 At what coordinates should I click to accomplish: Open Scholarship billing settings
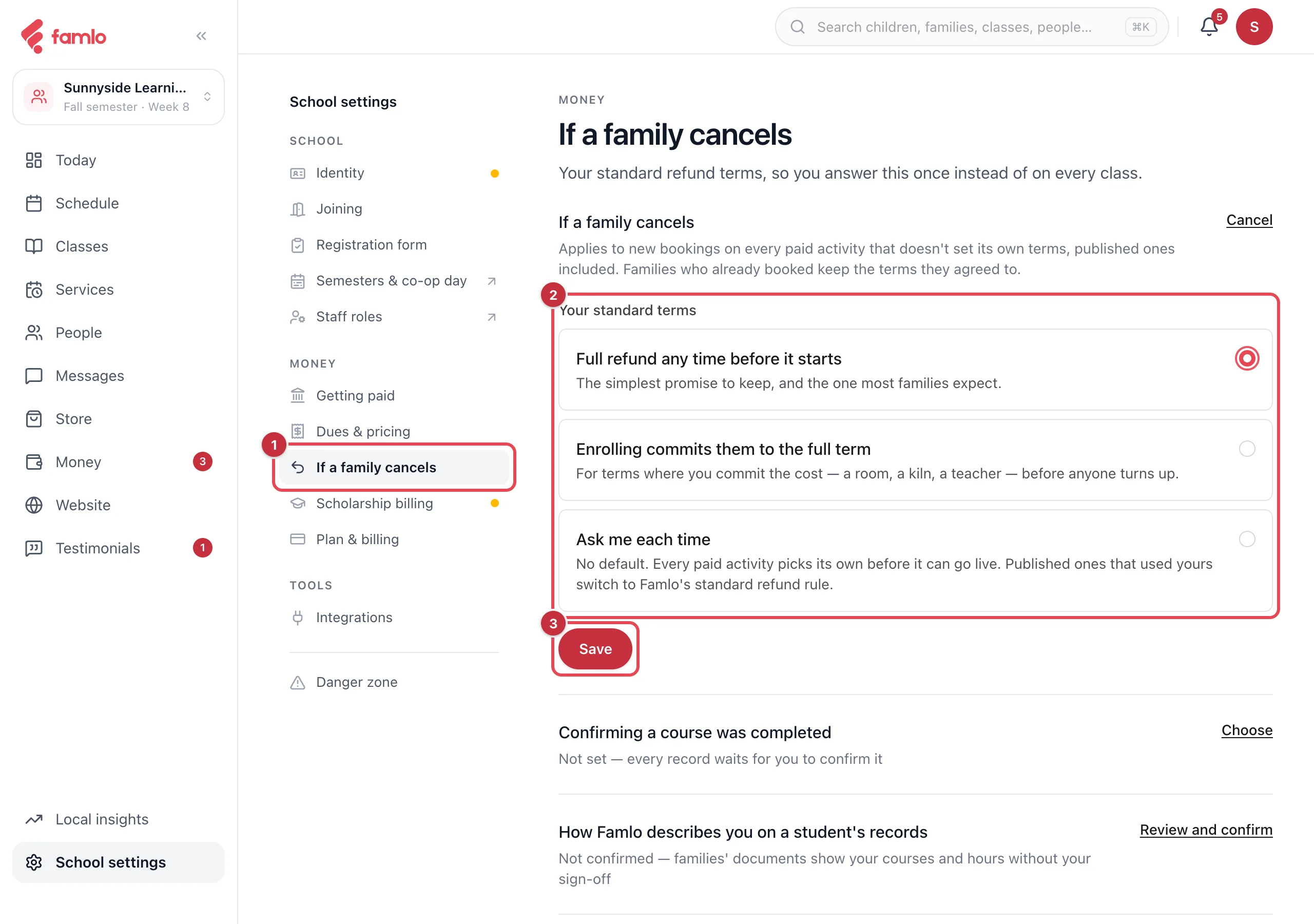tap(394, 504)
